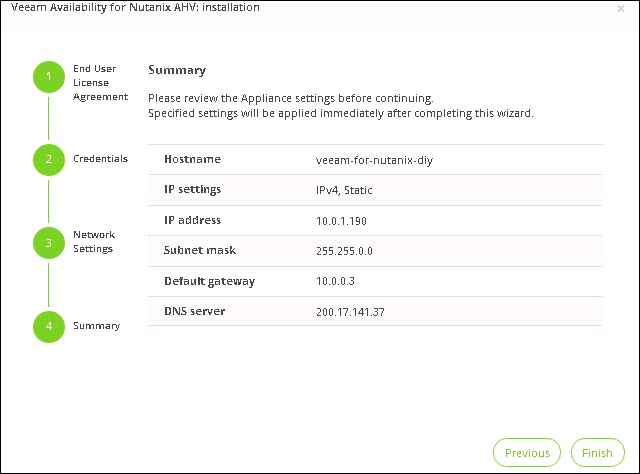Click the DNS server row label
Screen dimensions: 640x474
coord(194,312)
